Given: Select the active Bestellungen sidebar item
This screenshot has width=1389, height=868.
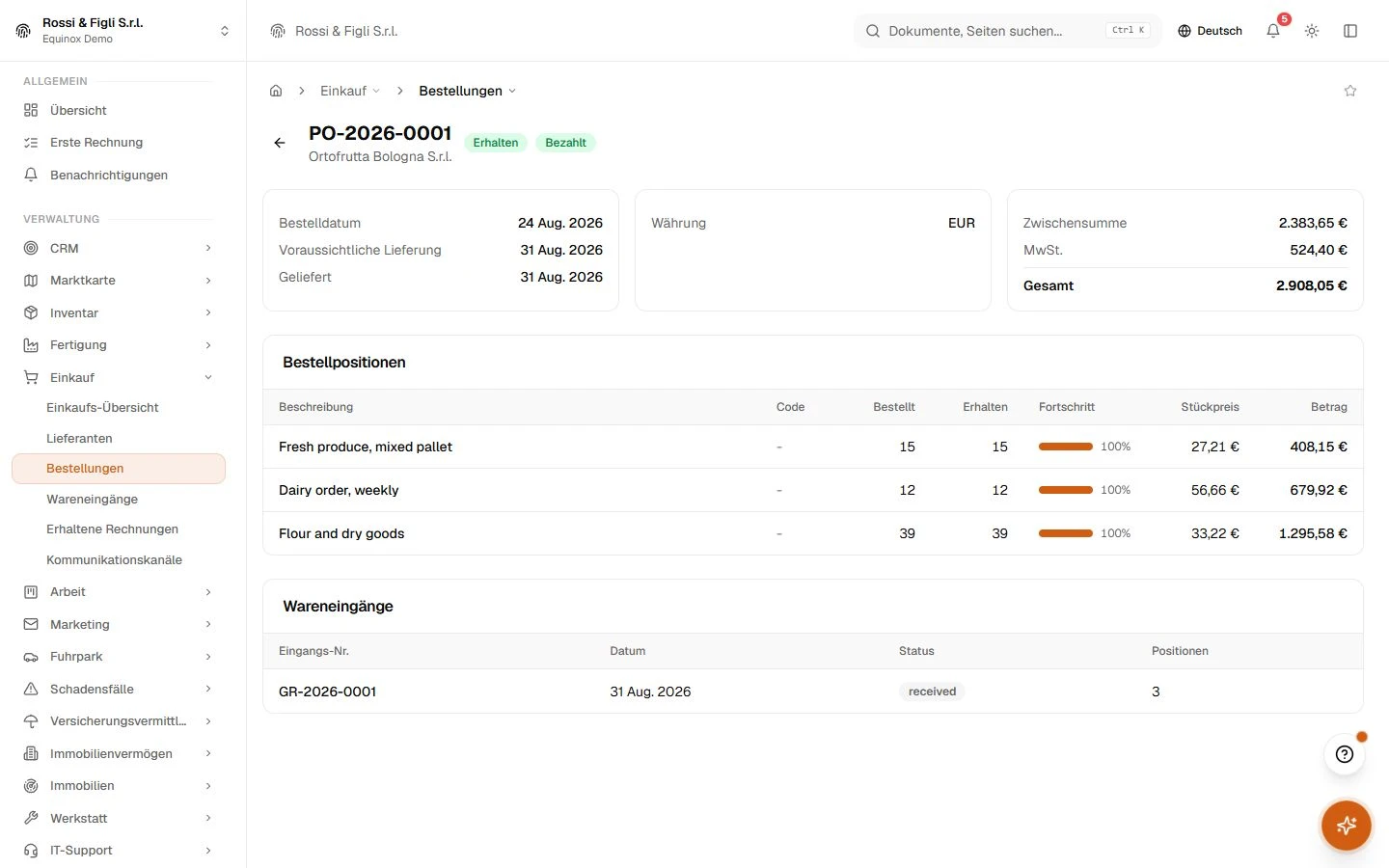Looking at the screenshot, I should [119, 469].
